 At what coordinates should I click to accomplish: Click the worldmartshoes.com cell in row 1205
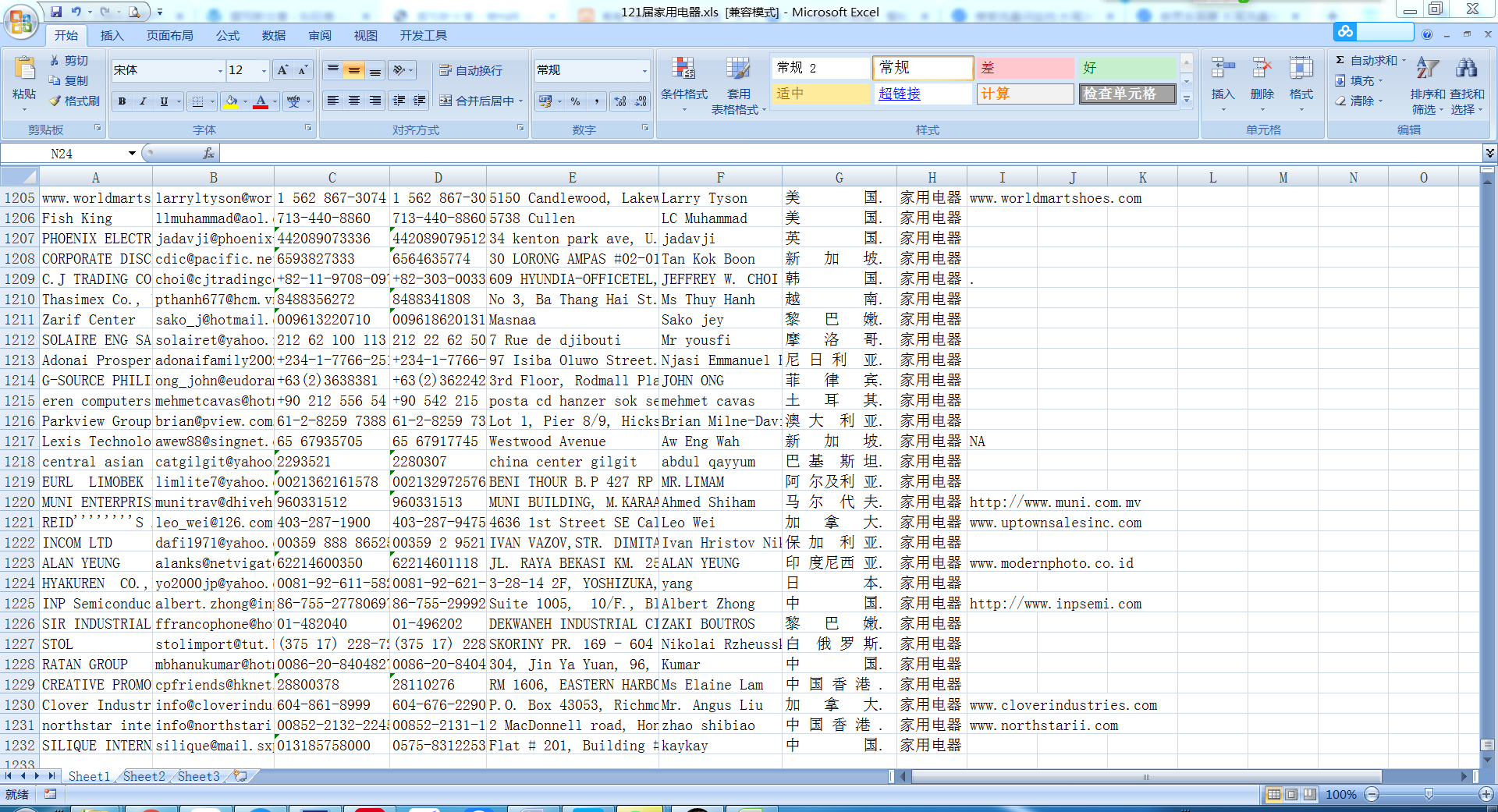[x=1055, y=198]
